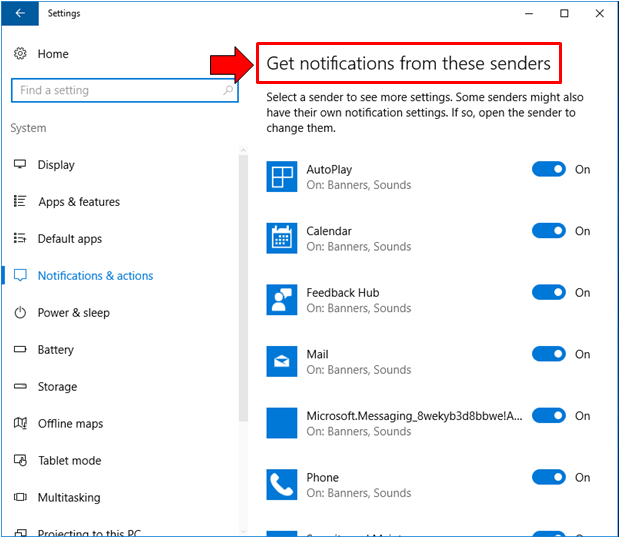
Task: Click the AutoPlay app icon
Action: pyautogui.click(x=283, y=177)
